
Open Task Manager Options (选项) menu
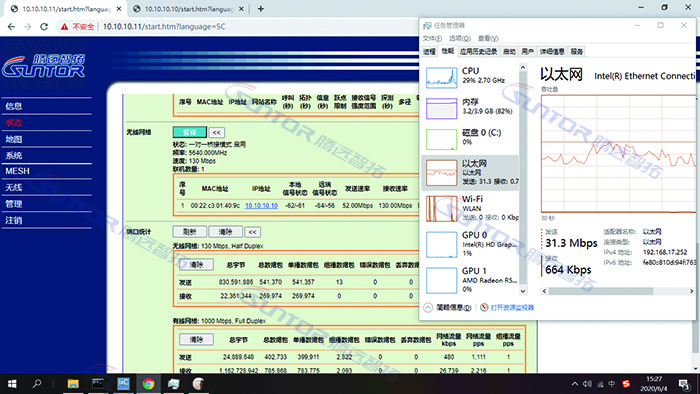(460, 38)
